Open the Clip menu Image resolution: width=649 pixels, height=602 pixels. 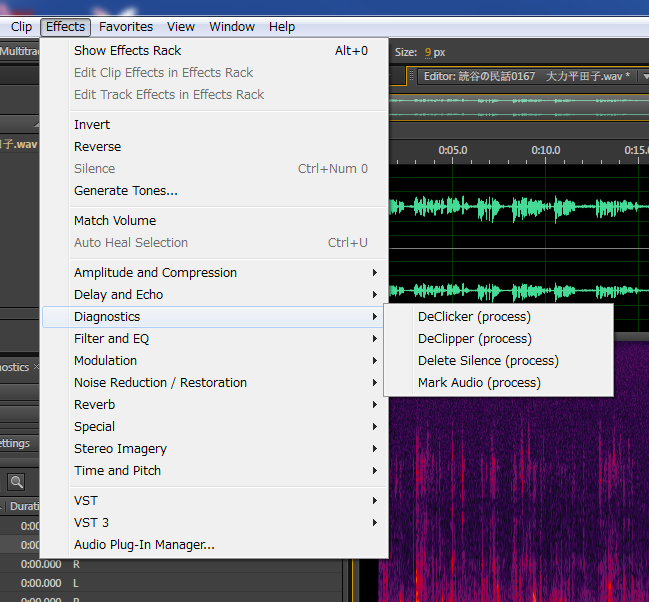click(x=21, y=27)
